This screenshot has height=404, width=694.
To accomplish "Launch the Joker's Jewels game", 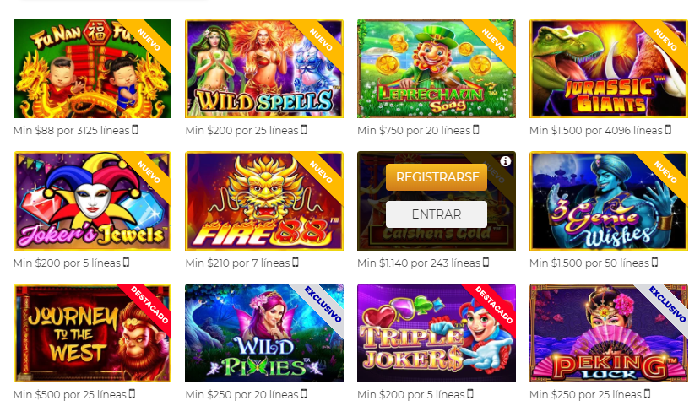I will (93, 201).
